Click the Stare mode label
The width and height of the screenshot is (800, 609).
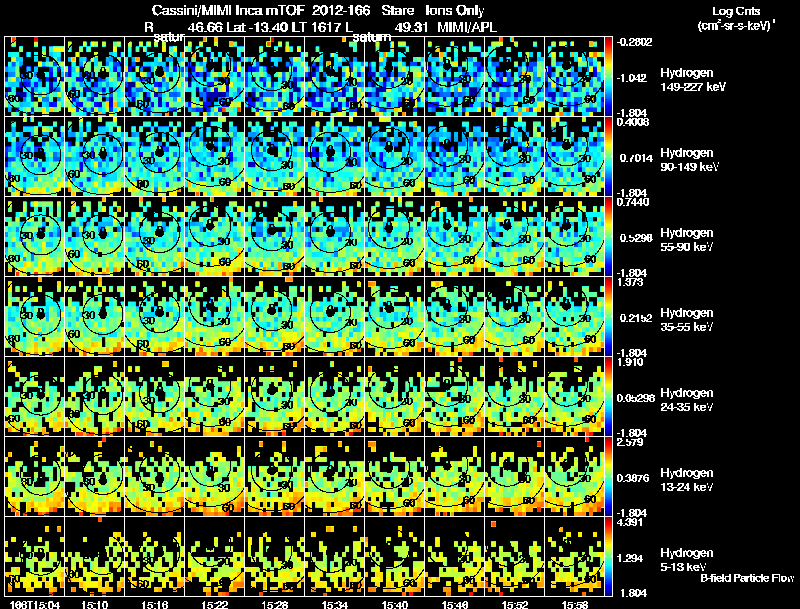click(397, 10)
